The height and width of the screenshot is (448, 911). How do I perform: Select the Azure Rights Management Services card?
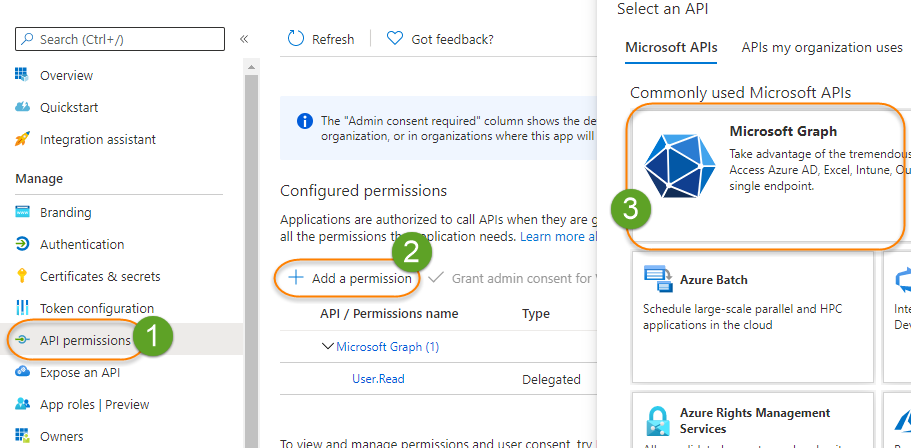[x=752, y=420]
